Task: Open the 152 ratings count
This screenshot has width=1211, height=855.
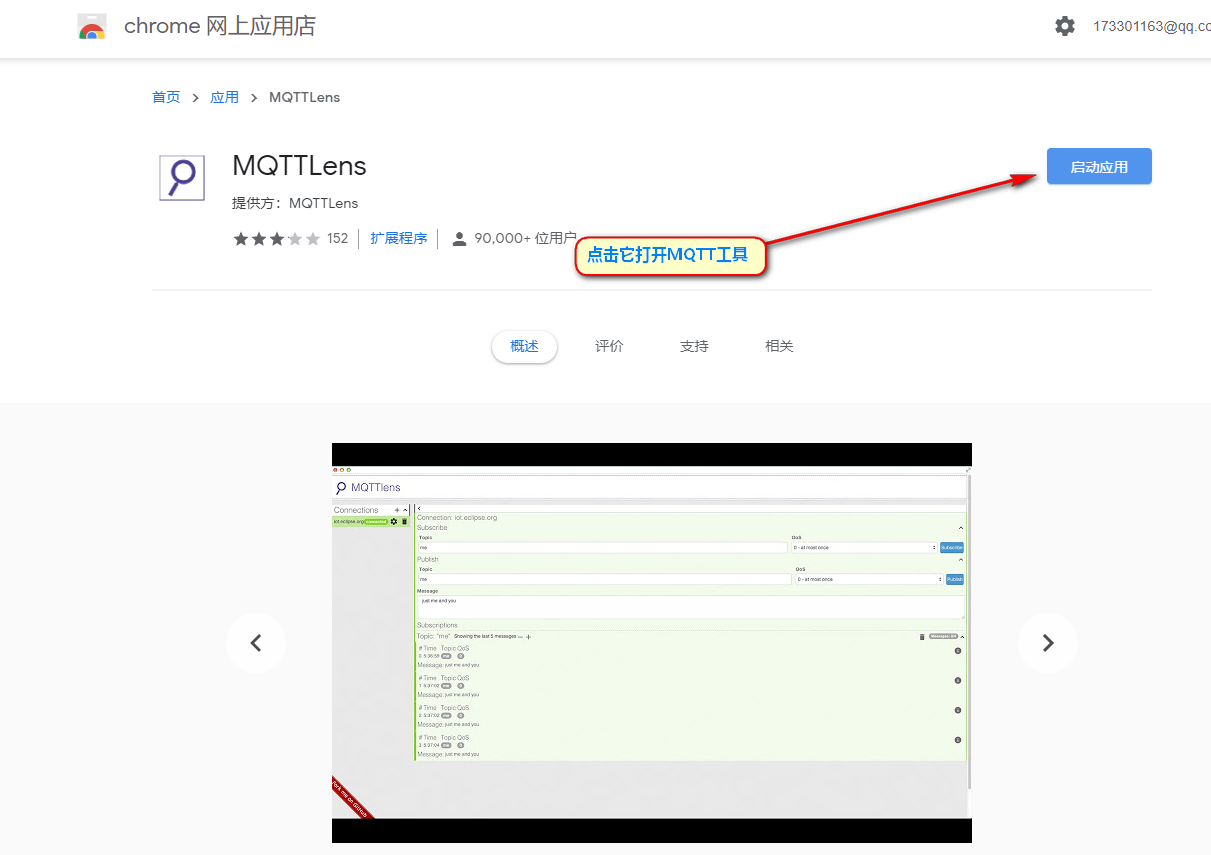Action: pyautogui.click(x=337, y=238)
